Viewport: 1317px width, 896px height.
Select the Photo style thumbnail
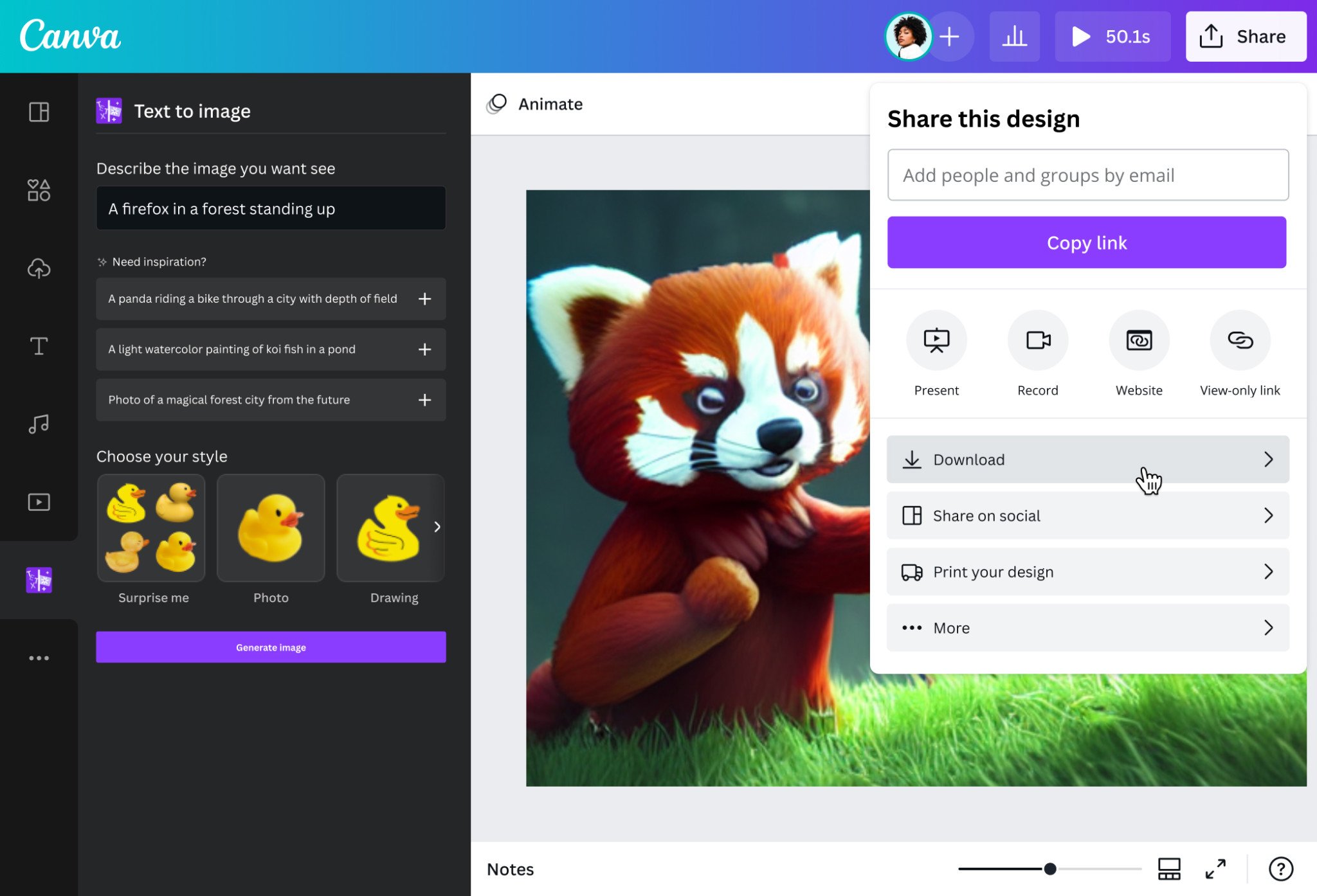pyautogui.click(x=270, y=527)
